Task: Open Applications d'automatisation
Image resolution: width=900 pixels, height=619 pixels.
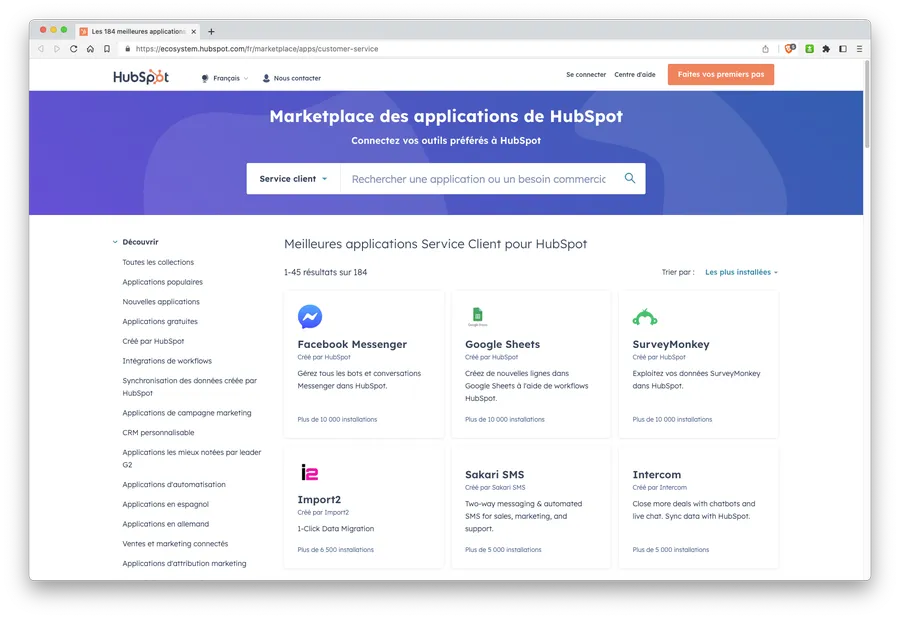Action: 174,485
